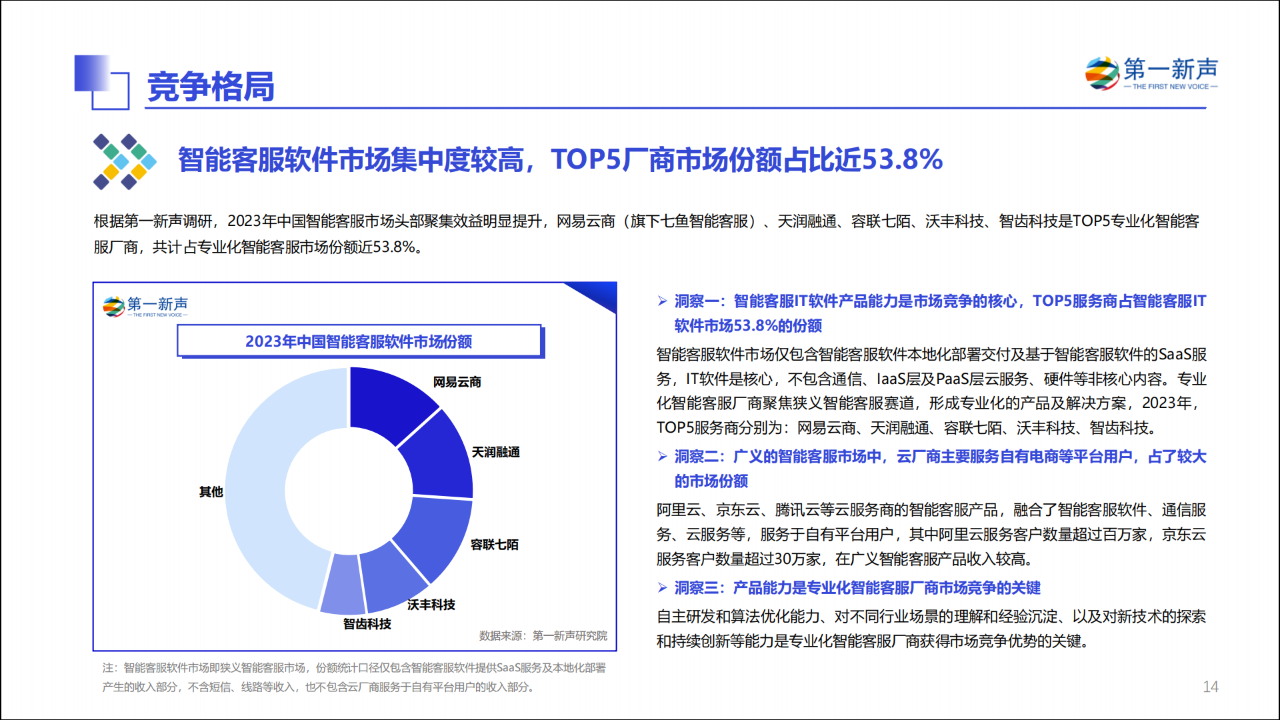Click heading line 软件市场53.8%的份额
Screen dimensions: 1280x720
[x=747, y=326]
